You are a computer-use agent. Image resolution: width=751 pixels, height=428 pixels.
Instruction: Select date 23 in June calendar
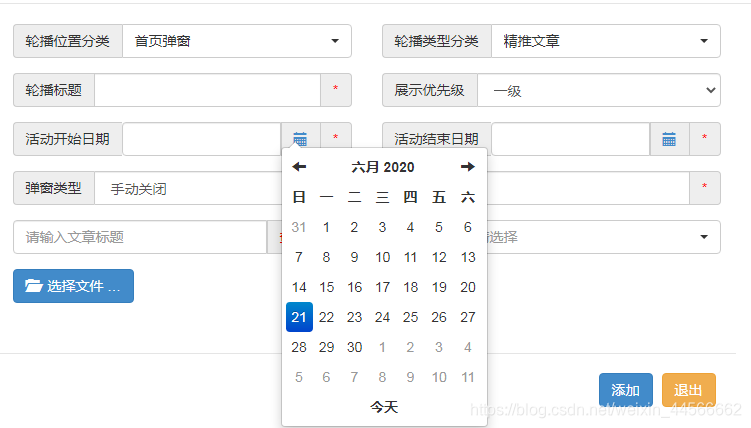coord(354,317)
